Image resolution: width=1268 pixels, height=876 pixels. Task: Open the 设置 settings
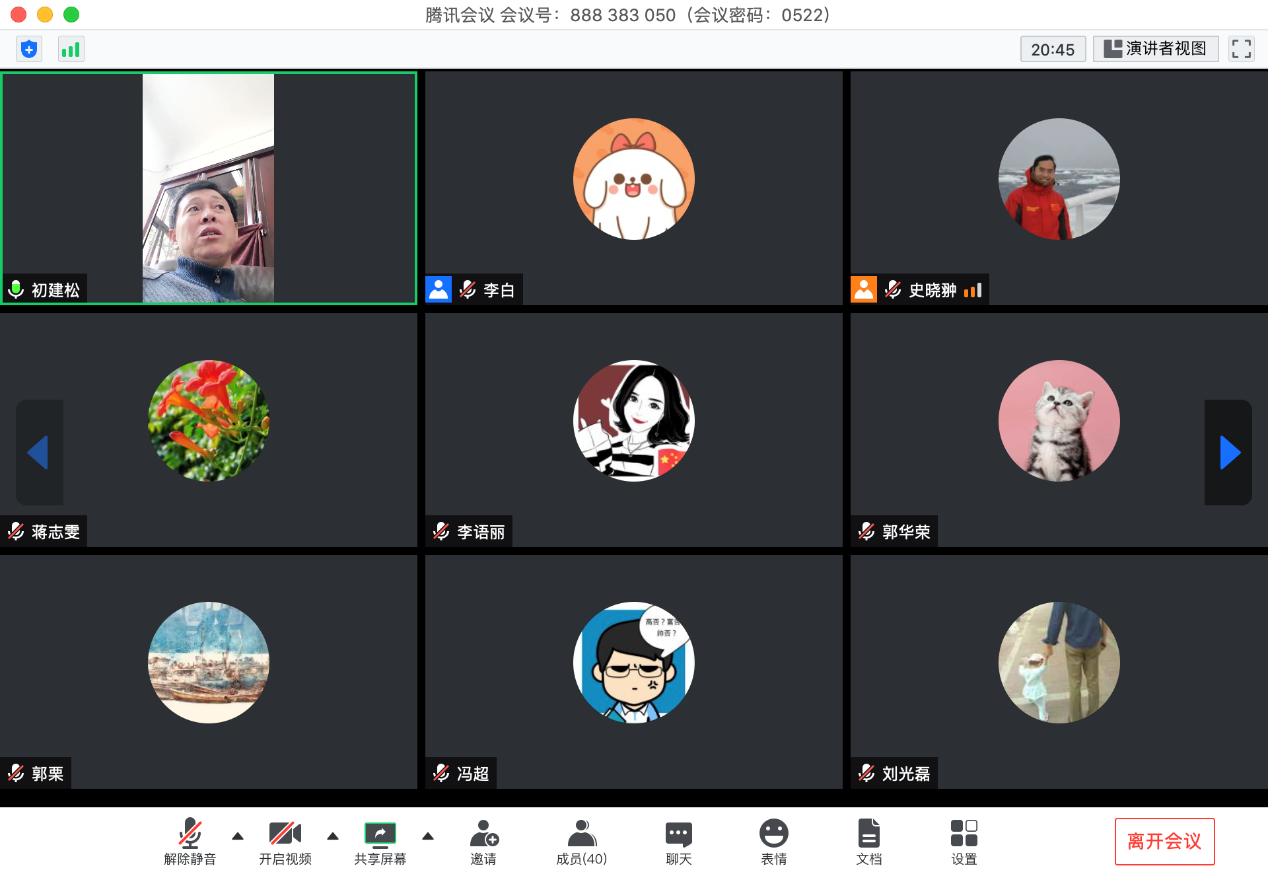[x=964, y=842]
